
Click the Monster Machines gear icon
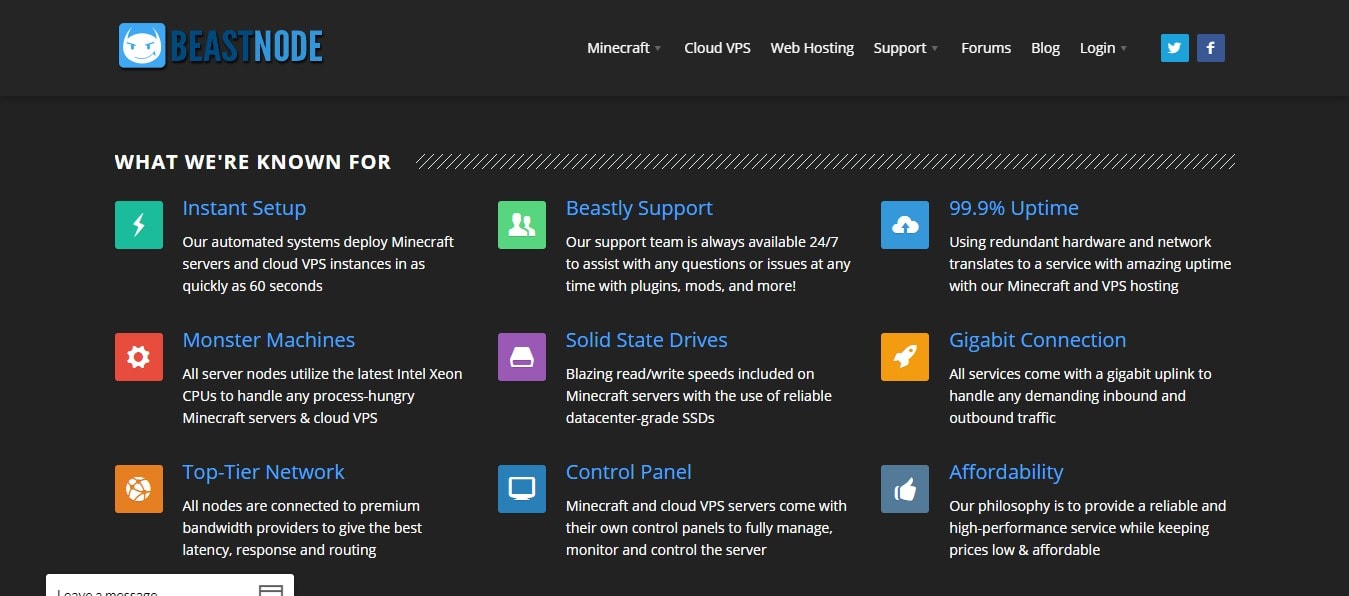(139, 357)
